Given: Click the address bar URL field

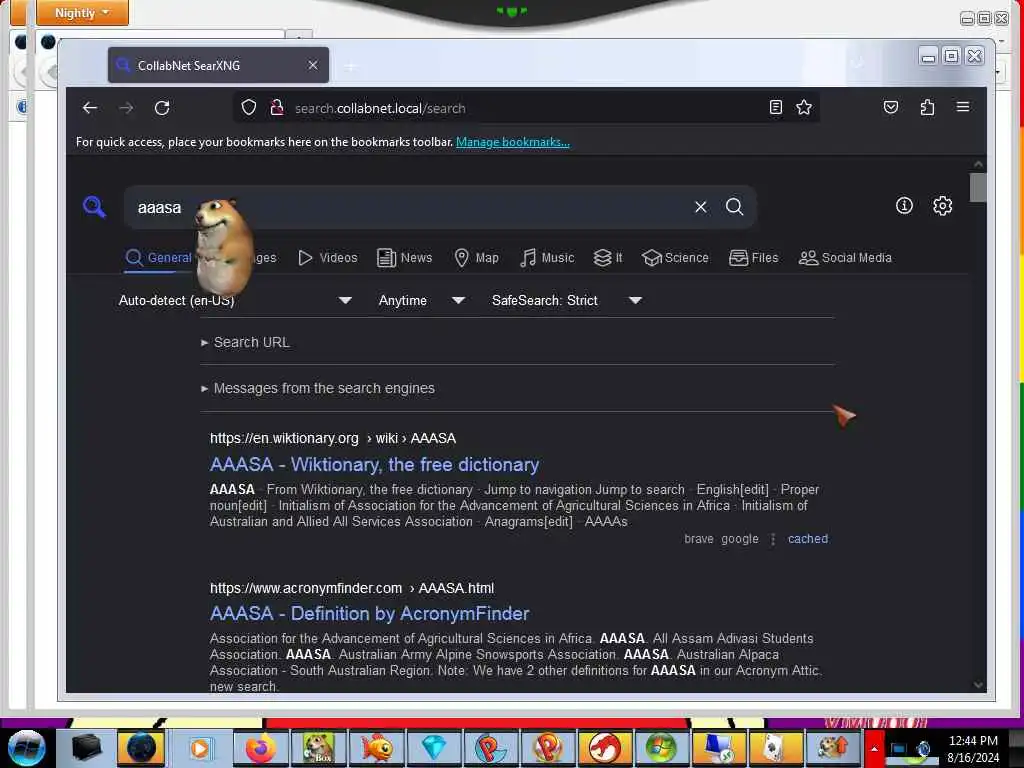Looking at the screenshot, I should tap(526, 108).
